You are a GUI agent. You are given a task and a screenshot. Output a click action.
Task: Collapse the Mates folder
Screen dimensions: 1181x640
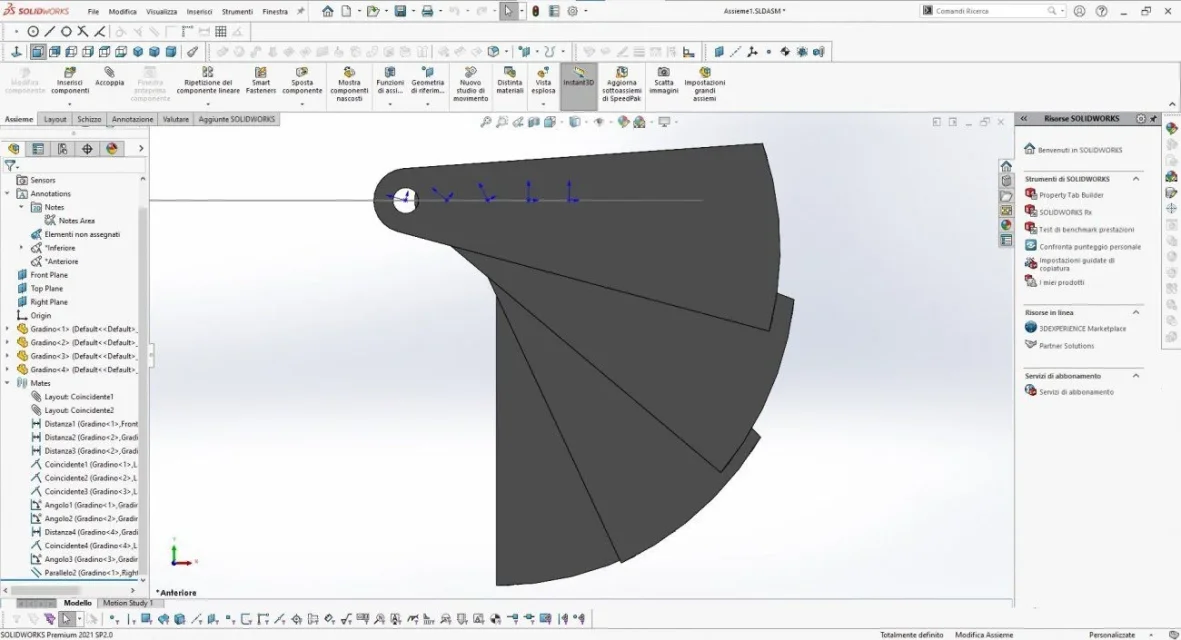coord(8,383)
